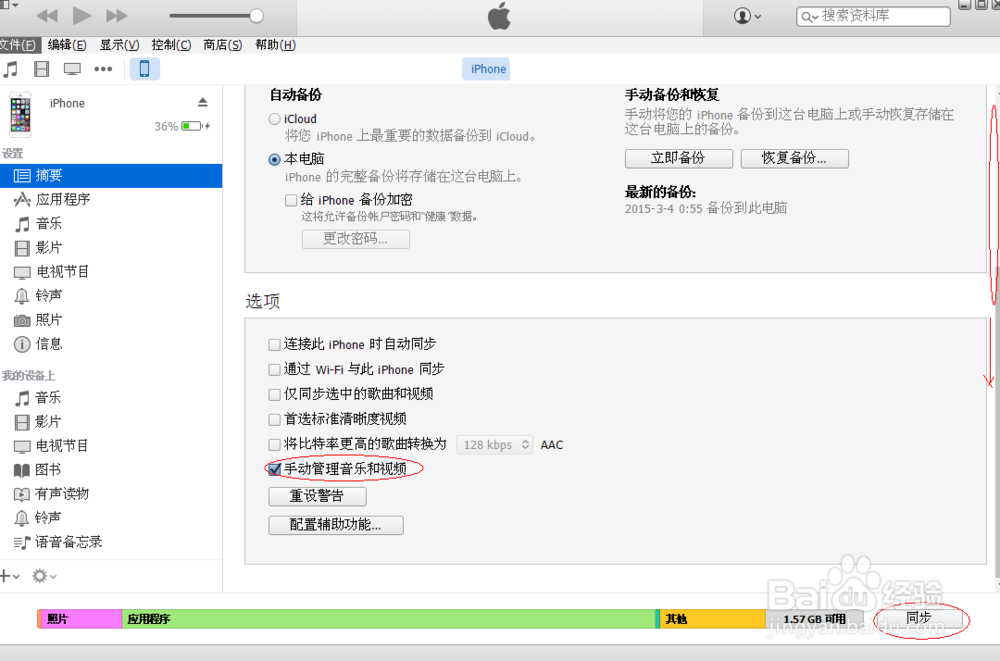Click the fast-forward playback button

[x=117, y=15]
